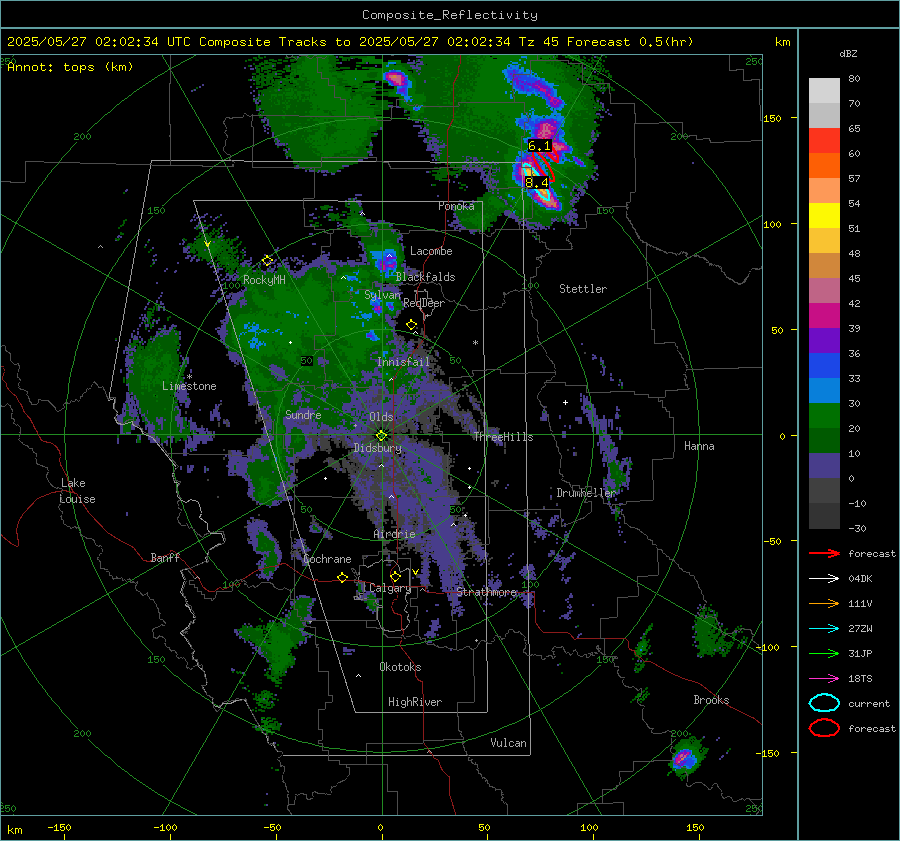Pick the red 60-65 dBZ color swatch
The image size is (900, 841).
824,141
